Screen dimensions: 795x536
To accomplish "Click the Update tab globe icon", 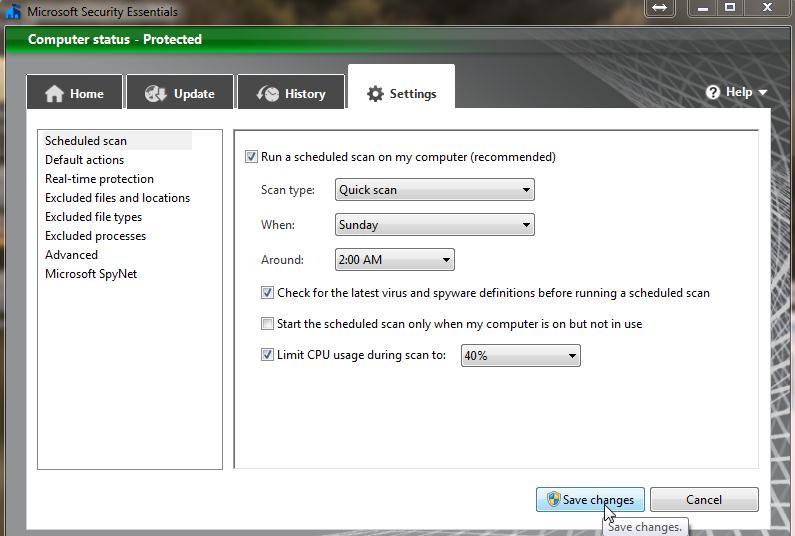I will tap(155, 94).
